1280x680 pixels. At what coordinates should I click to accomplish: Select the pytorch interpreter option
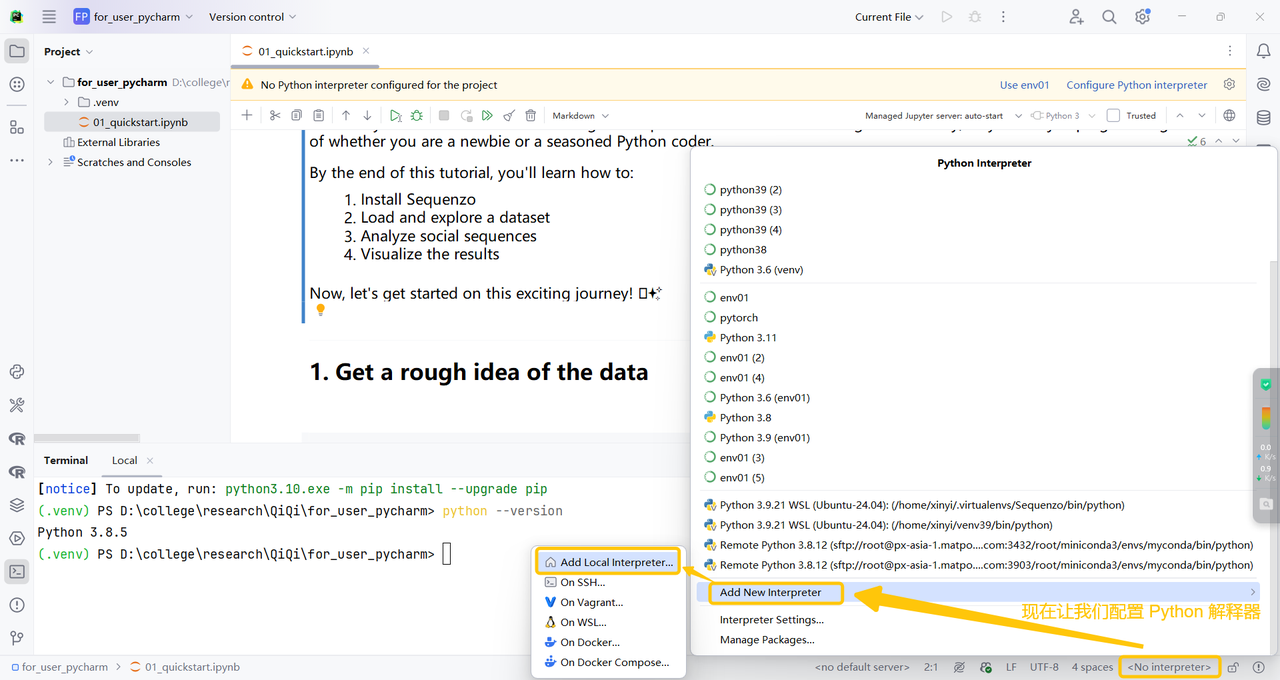pos(738,318)
